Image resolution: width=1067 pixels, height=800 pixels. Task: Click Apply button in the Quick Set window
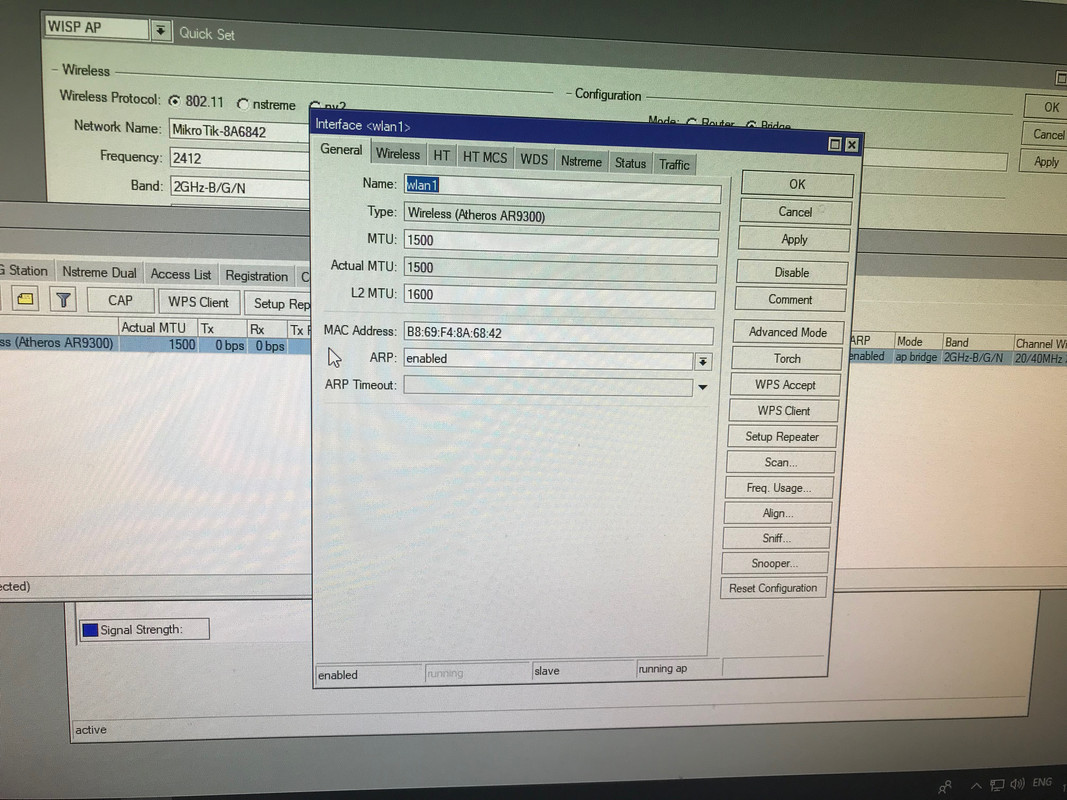1045,162
